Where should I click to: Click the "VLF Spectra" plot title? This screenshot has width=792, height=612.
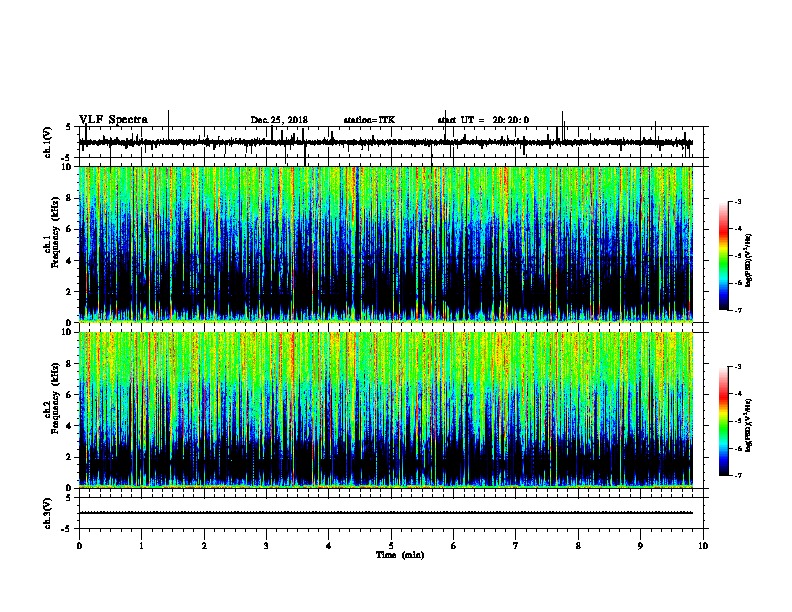click(113, 120)
